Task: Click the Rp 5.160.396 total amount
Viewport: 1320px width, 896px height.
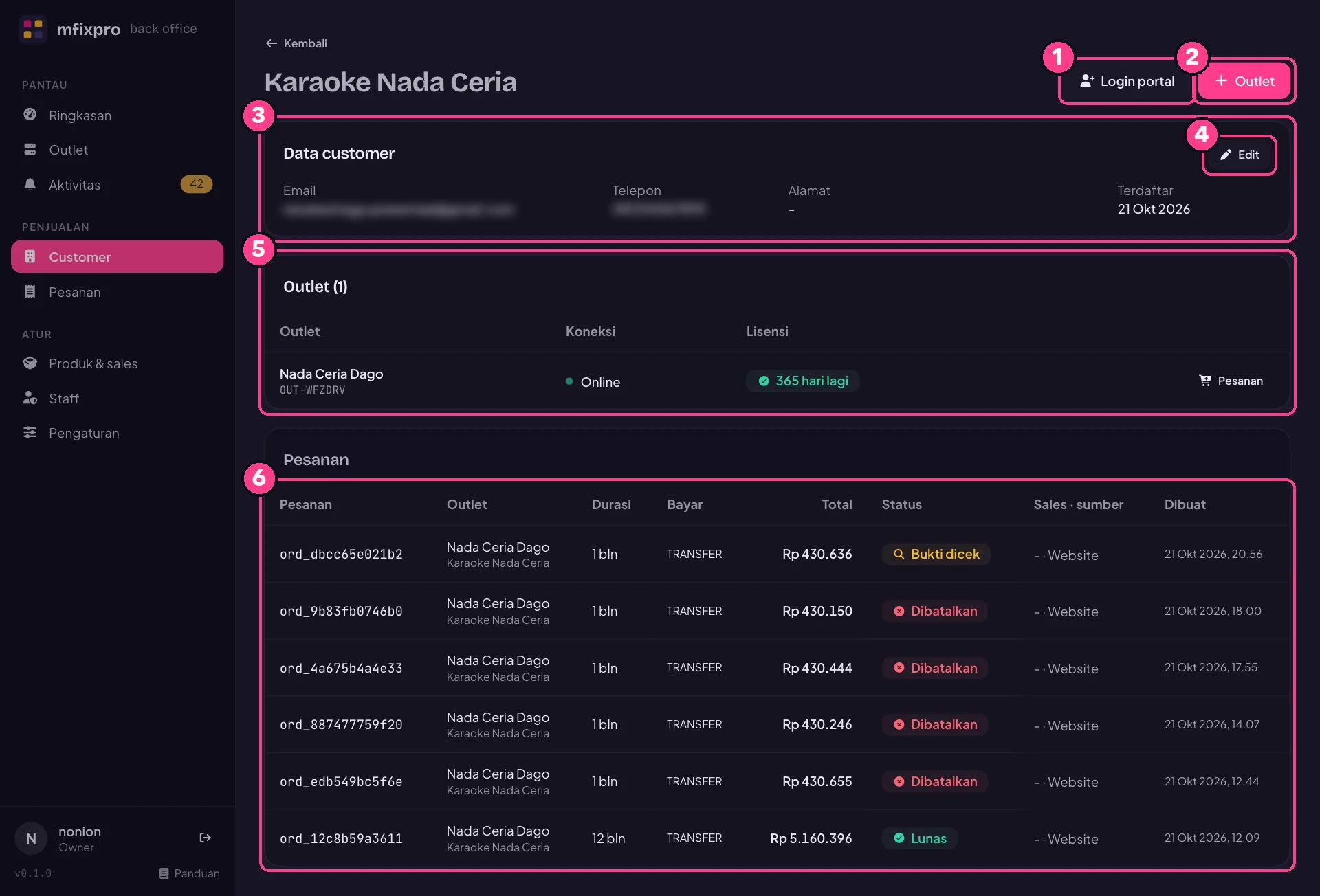Action: [x=811, y=838]
